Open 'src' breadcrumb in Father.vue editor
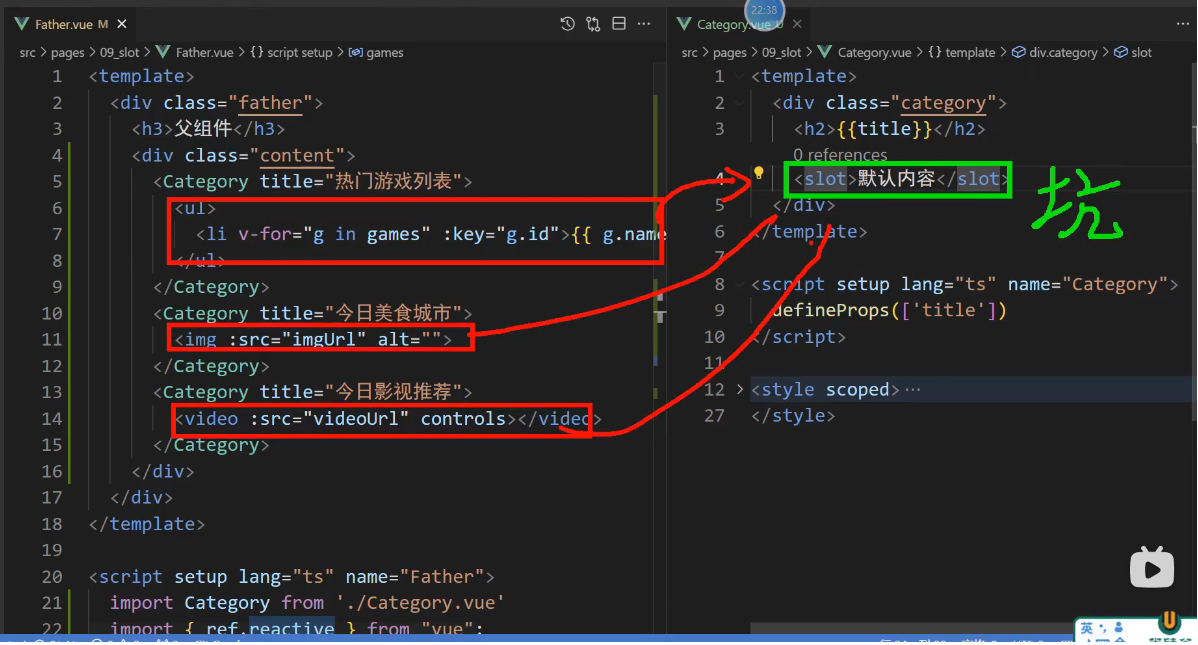 click(x=28, y=53)
